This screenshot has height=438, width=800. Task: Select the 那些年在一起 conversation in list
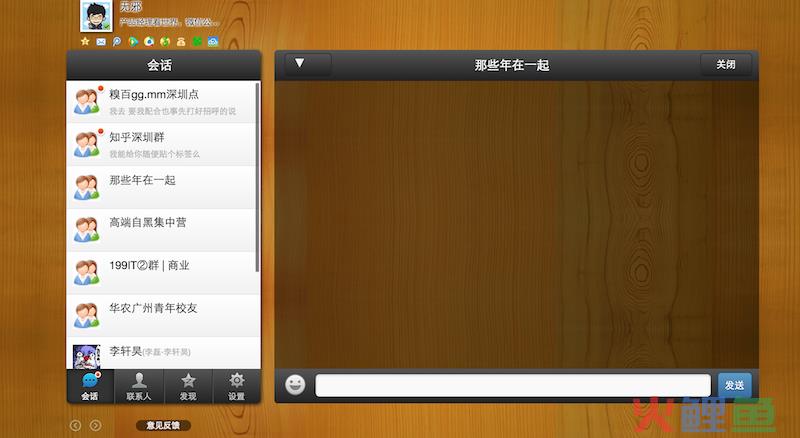pyautogui.click(x=161, y=187)
